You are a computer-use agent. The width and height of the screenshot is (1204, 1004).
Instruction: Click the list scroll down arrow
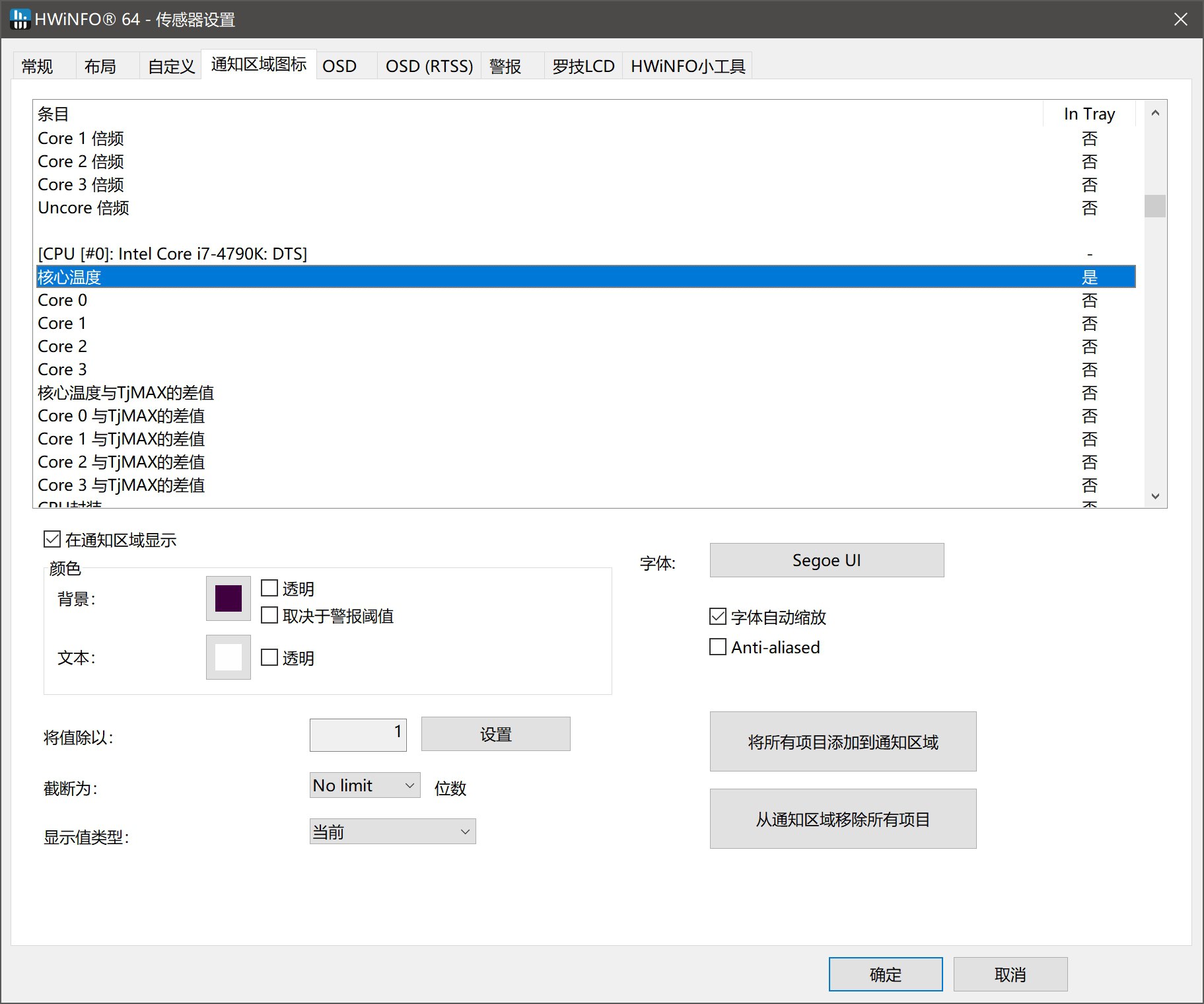click(1154, 496)
